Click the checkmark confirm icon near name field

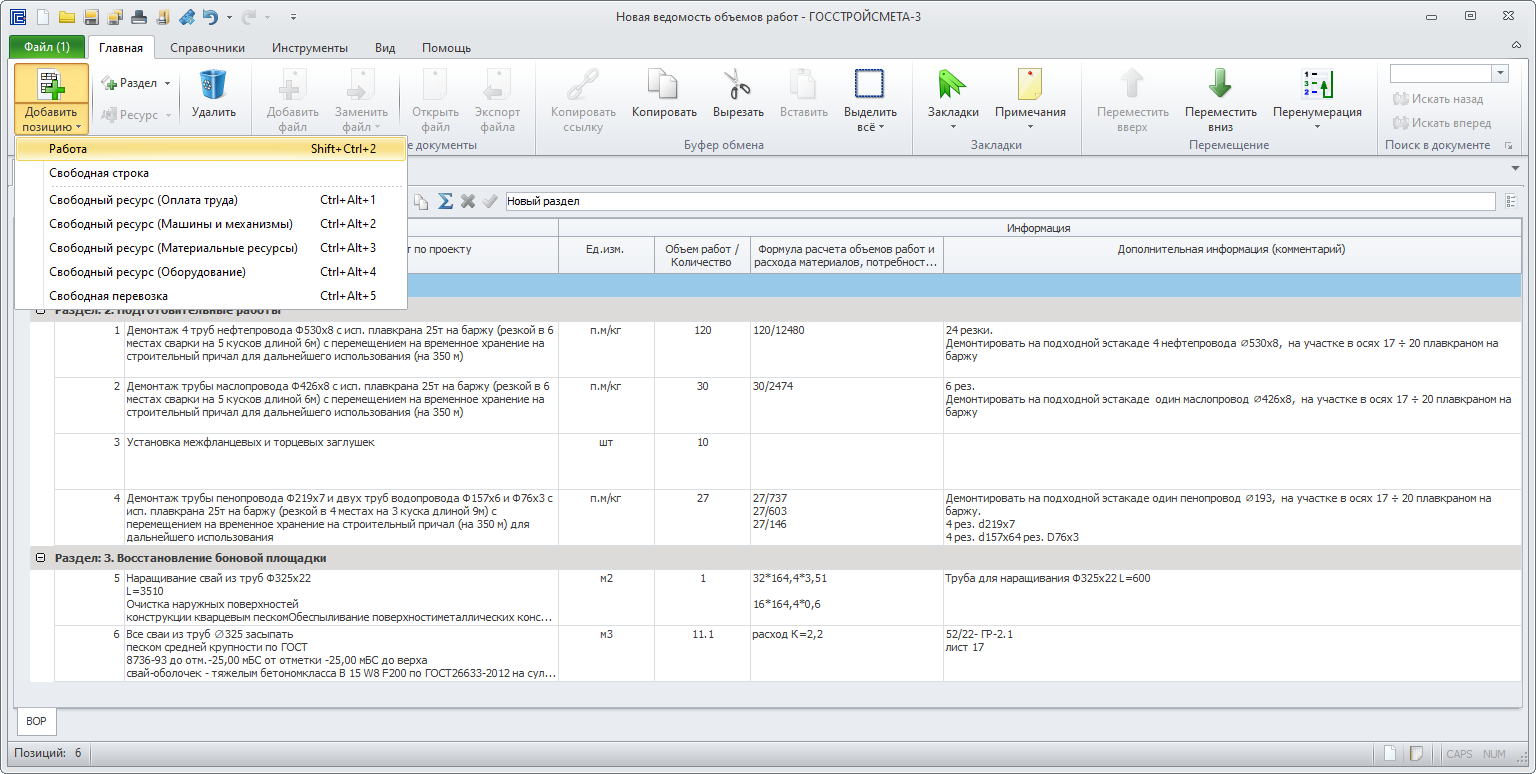click(x=489, y=201)
